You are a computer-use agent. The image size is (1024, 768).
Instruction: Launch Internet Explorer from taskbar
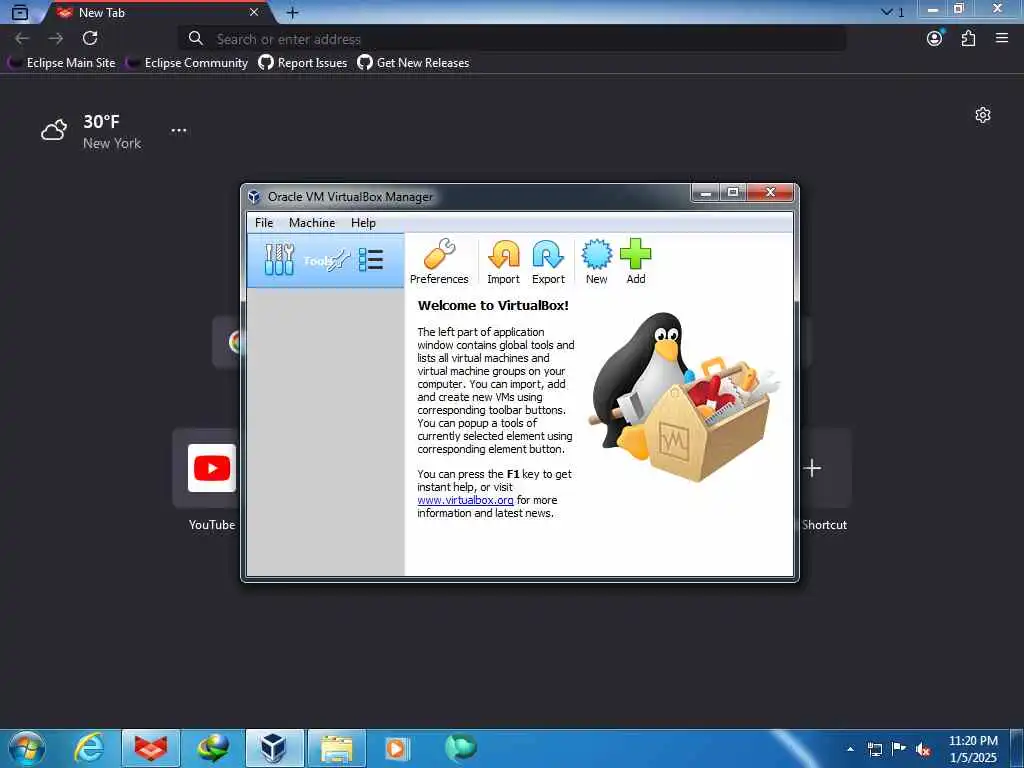tap(89, 748)
